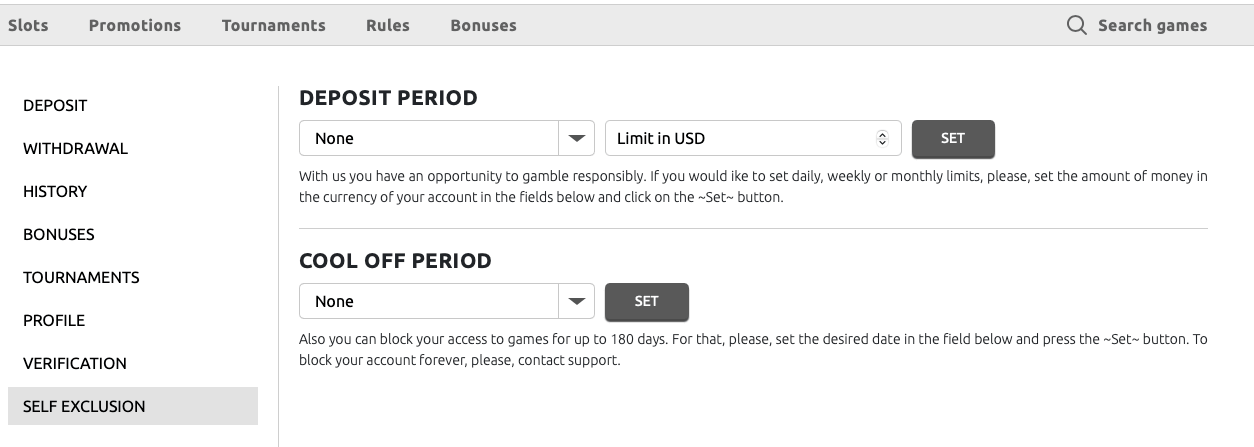Go to the Promotions tab
The height and width of the screenshot is (447, 1254).
[x=135, y=26]
